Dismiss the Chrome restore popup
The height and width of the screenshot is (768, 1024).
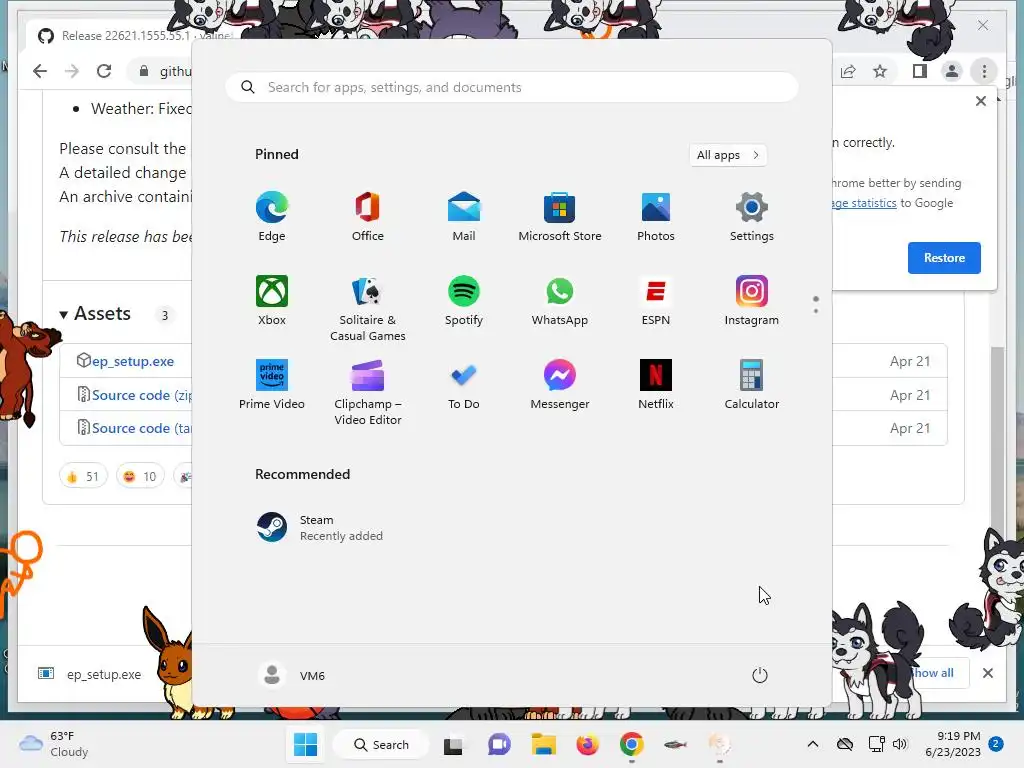(981, 101)
